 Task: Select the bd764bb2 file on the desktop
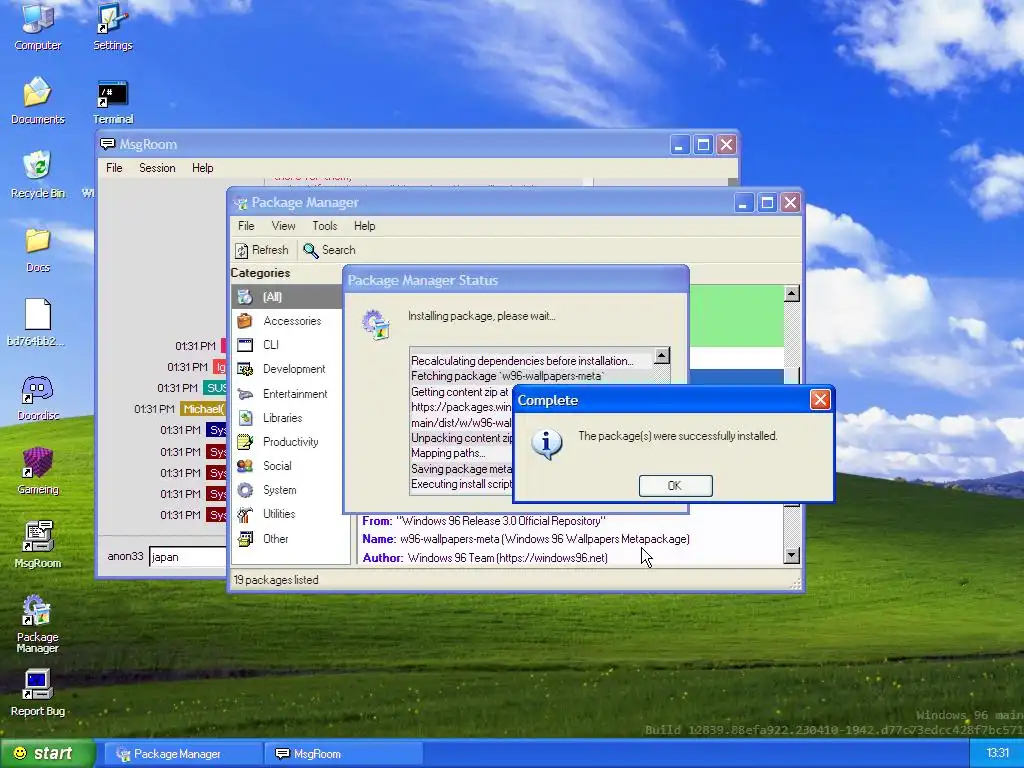click(37, 323)
